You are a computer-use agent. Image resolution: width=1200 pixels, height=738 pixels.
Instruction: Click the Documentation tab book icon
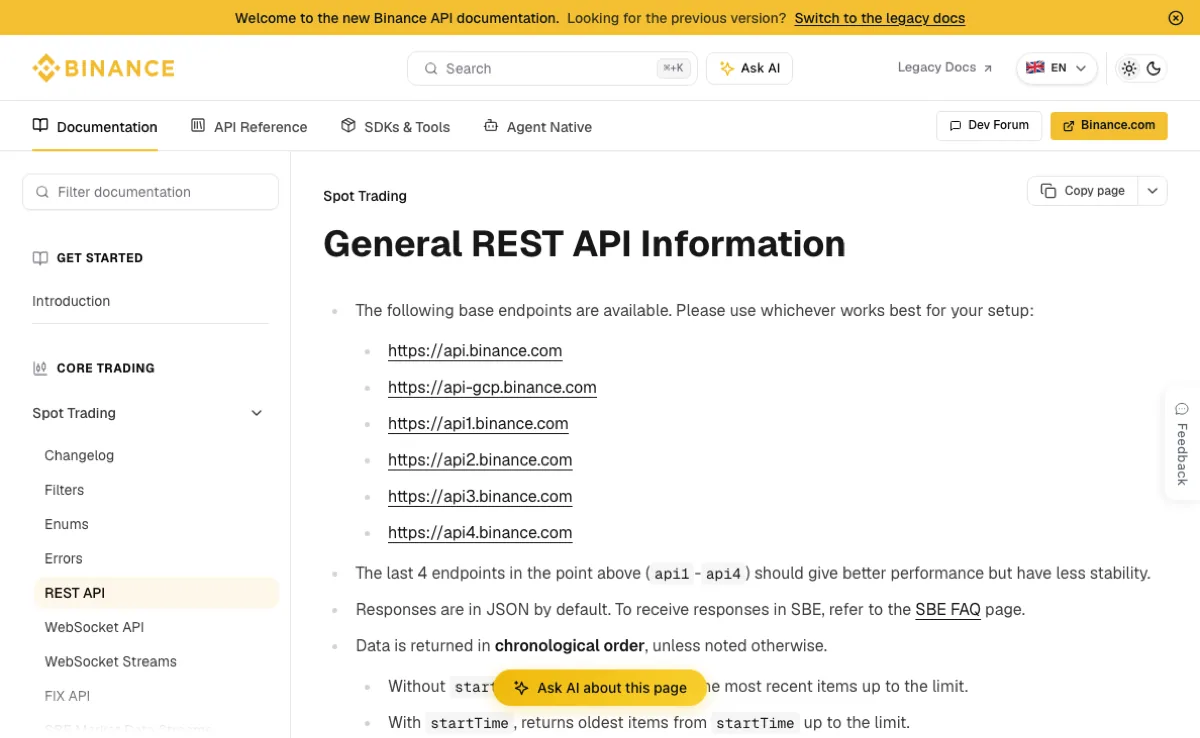[x=40, y=126]
